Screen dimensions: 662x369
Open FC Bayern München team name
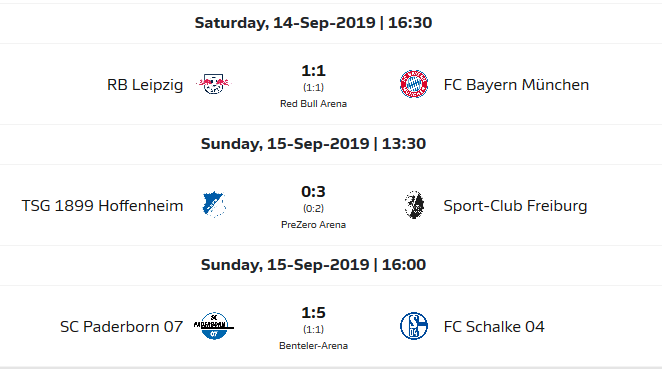tap(516, 85)
